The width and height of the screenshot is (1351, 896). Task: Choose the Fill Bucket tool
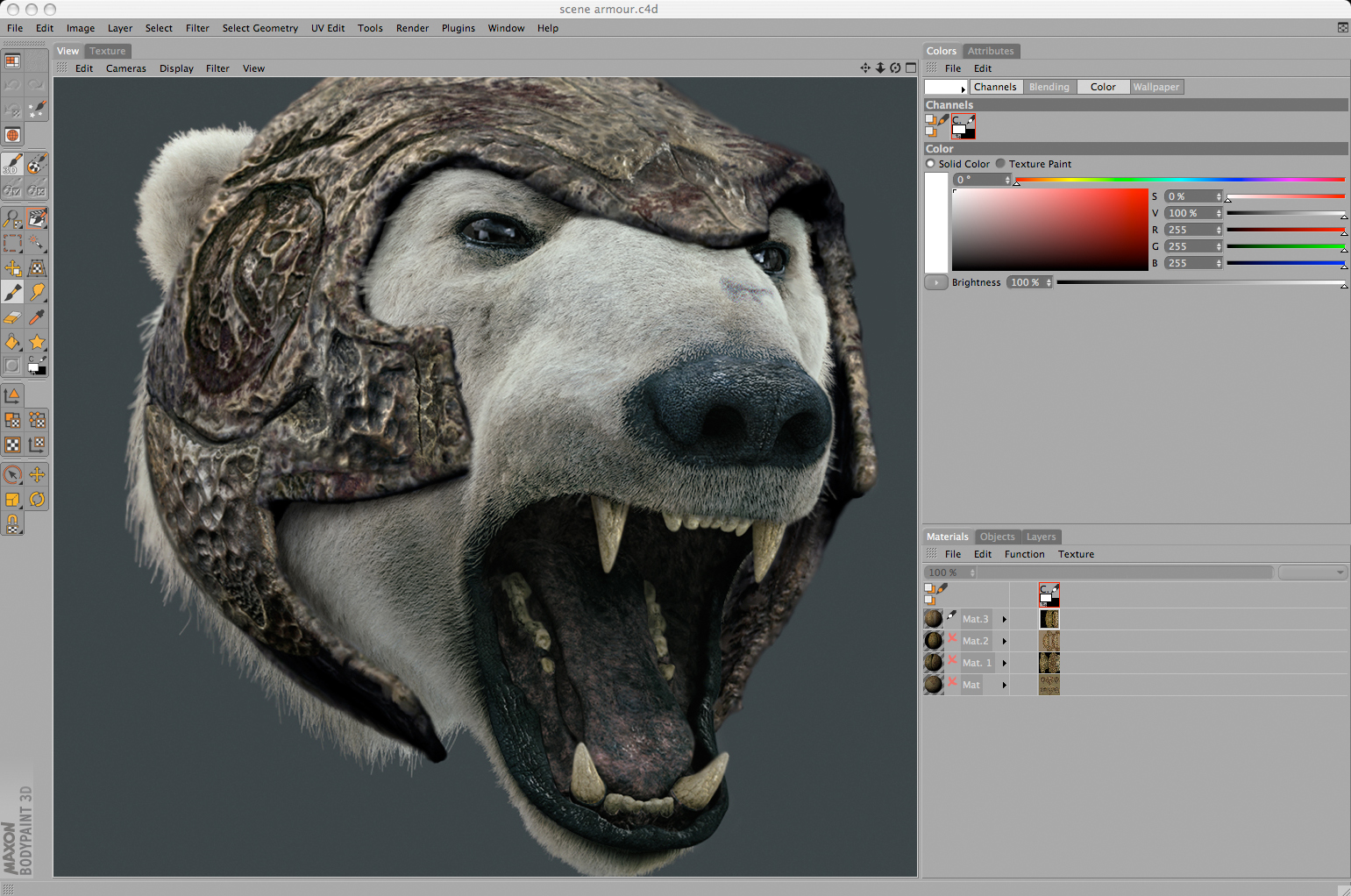click(13, 342)
